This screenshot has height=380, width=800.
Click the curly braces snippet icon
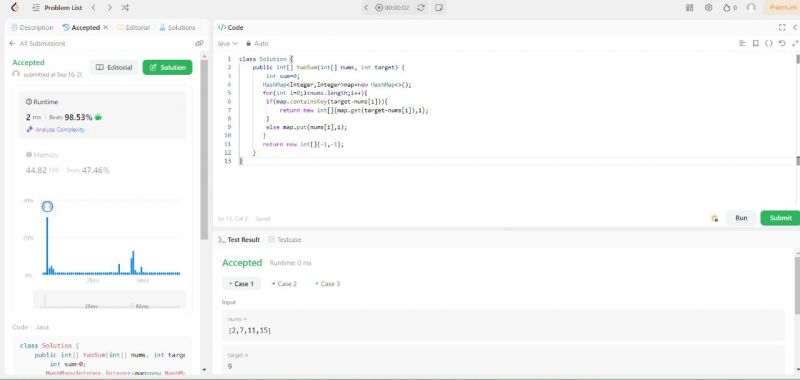pyautogui.click(x=769, y=43)
